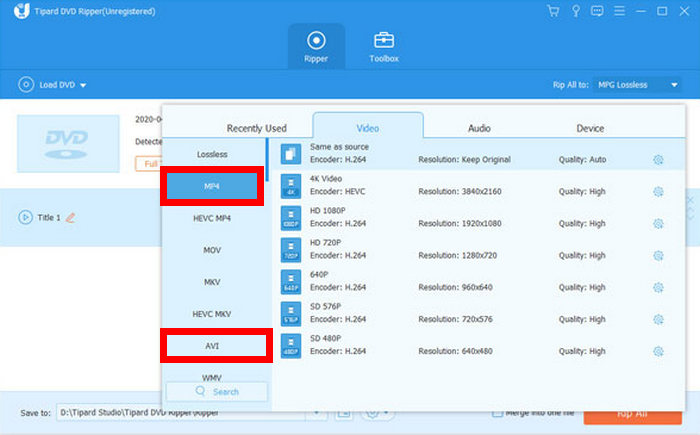The image size is (700, 435).
Task: Click the format Search field
Action: 217,392
